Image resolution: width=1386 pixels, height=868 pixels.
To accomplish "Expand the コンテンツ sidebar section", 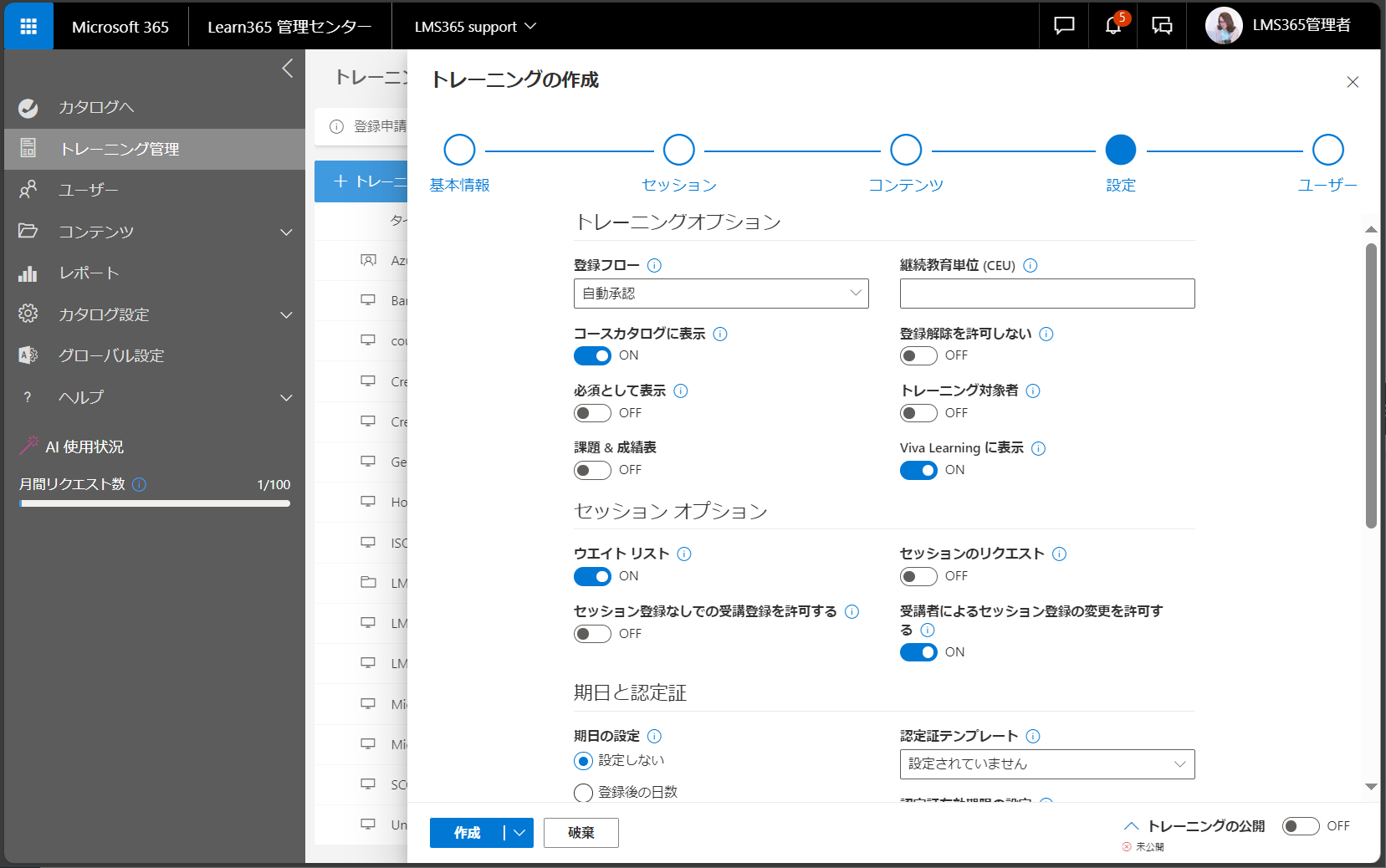I will coord(286,232).
